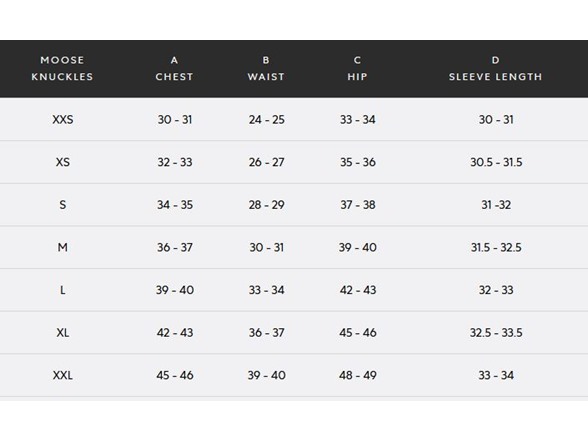The image size is (588, 441).
Task: Select the C Hip column header
Action: pos(357,68)
